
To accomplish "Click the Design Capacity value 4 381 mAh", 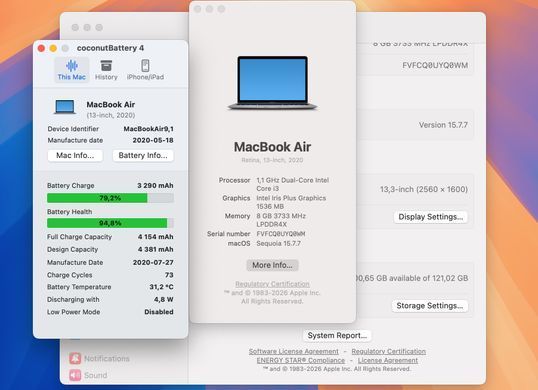I will click(155, 249).
